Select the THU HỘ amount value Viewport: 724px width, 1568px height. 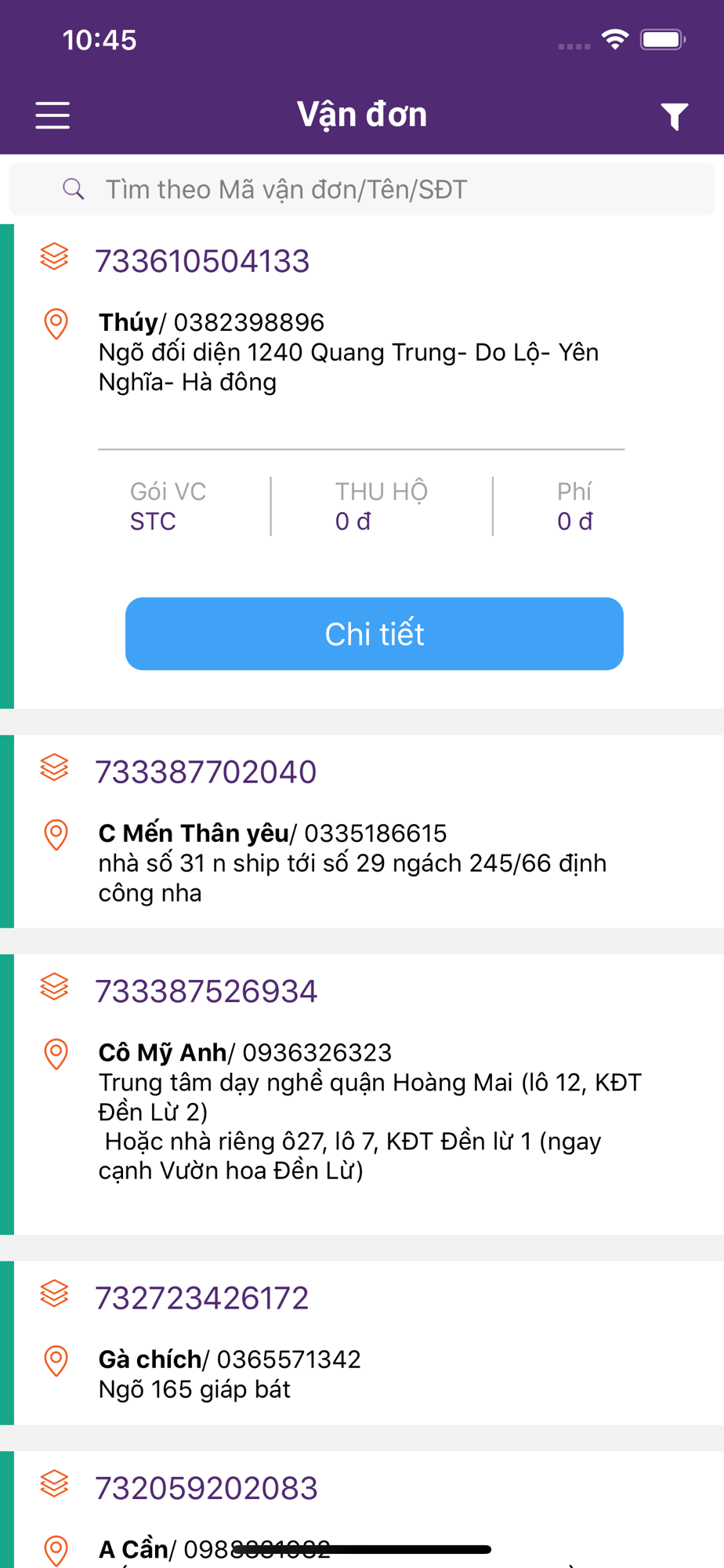tap(353, 521)
